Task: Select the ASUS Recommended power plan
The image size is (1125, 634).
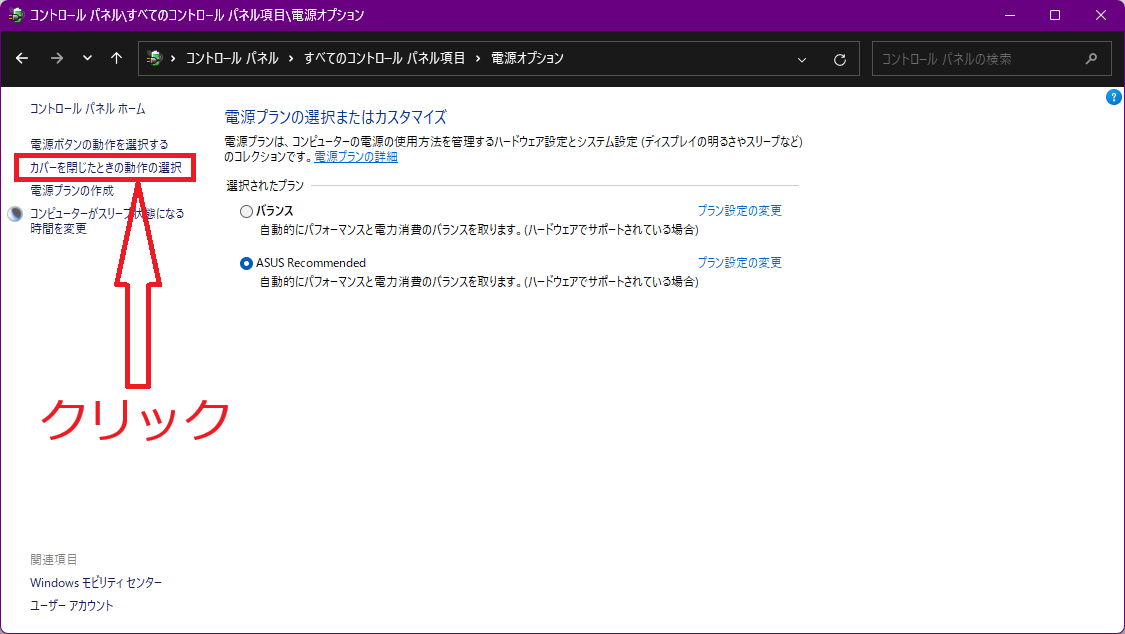Action: [245, 262]
